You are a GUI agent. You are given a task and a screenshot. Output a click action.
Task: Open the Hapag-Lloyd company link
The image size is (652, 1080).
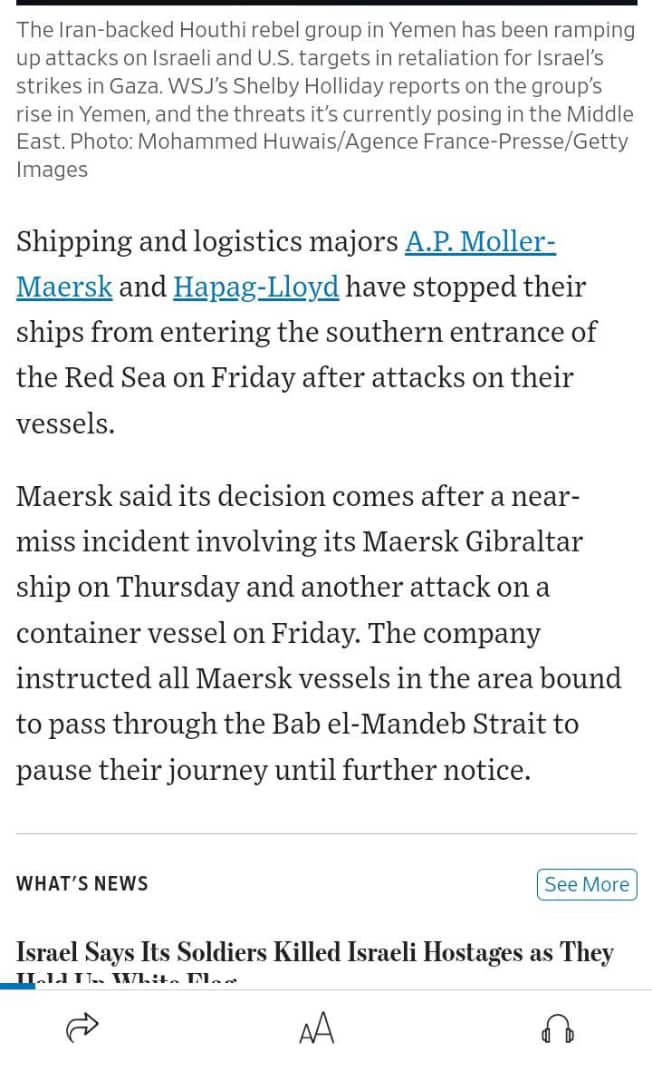click(256, 287)
